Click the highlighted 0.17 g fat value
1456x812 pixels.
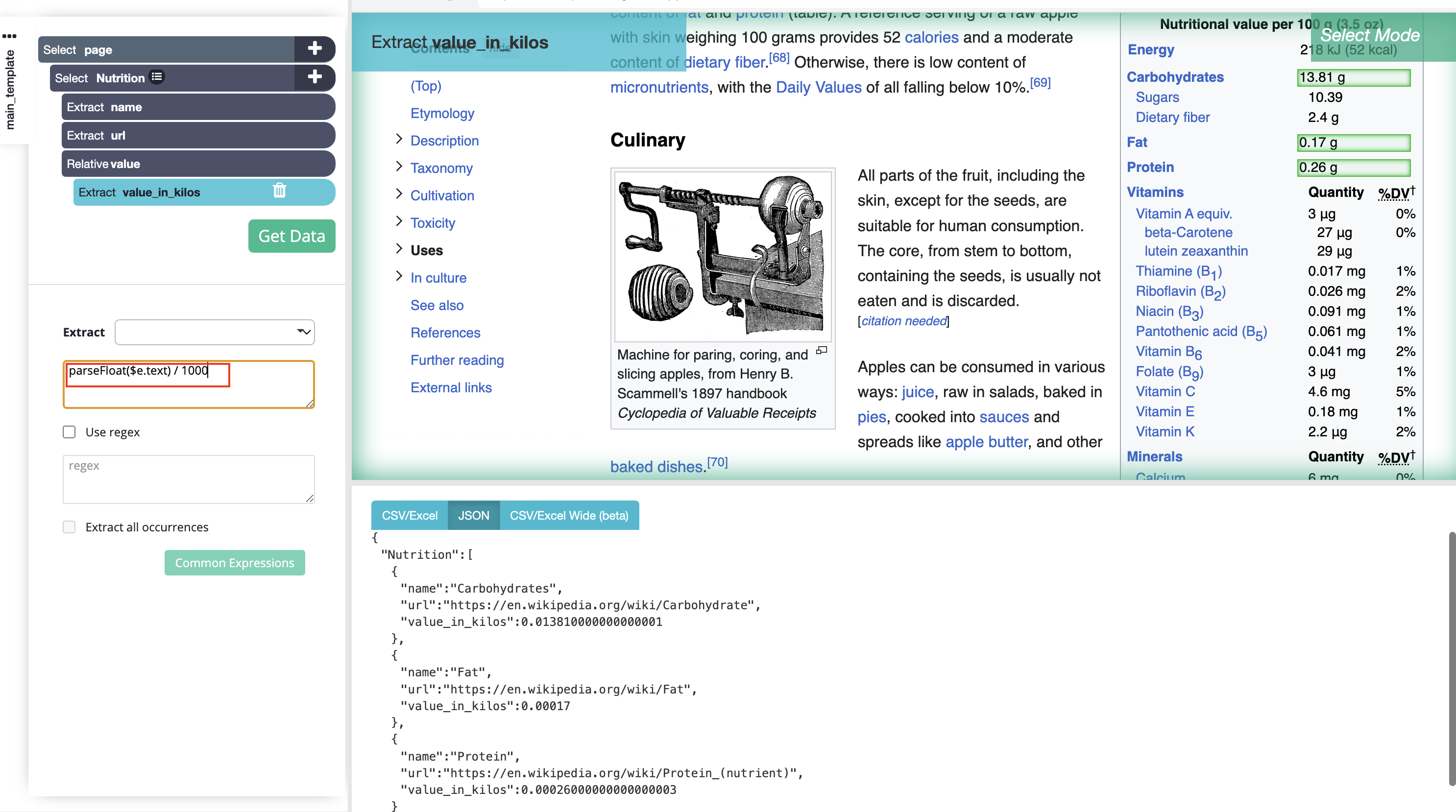[x=1353, y=142]
